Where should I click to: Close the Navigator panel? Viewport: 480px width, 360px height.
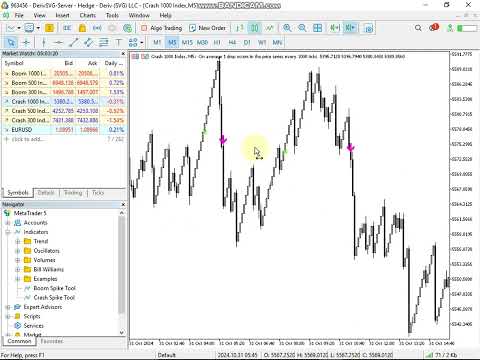click(123, 204)
